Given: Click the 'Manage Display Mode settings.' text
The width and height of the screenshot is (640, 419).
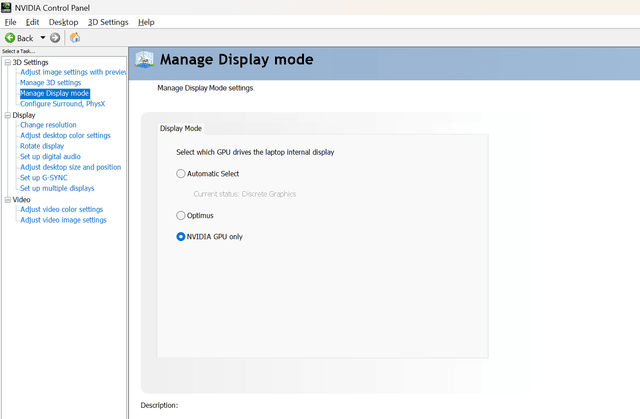Looking at the screenshot, I should (x=206, y=88).
